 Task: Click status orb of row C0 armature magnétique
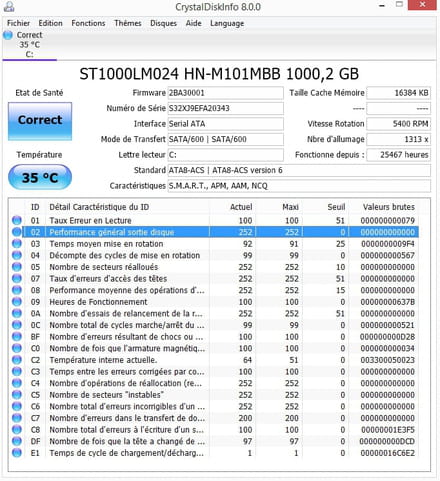17,348
